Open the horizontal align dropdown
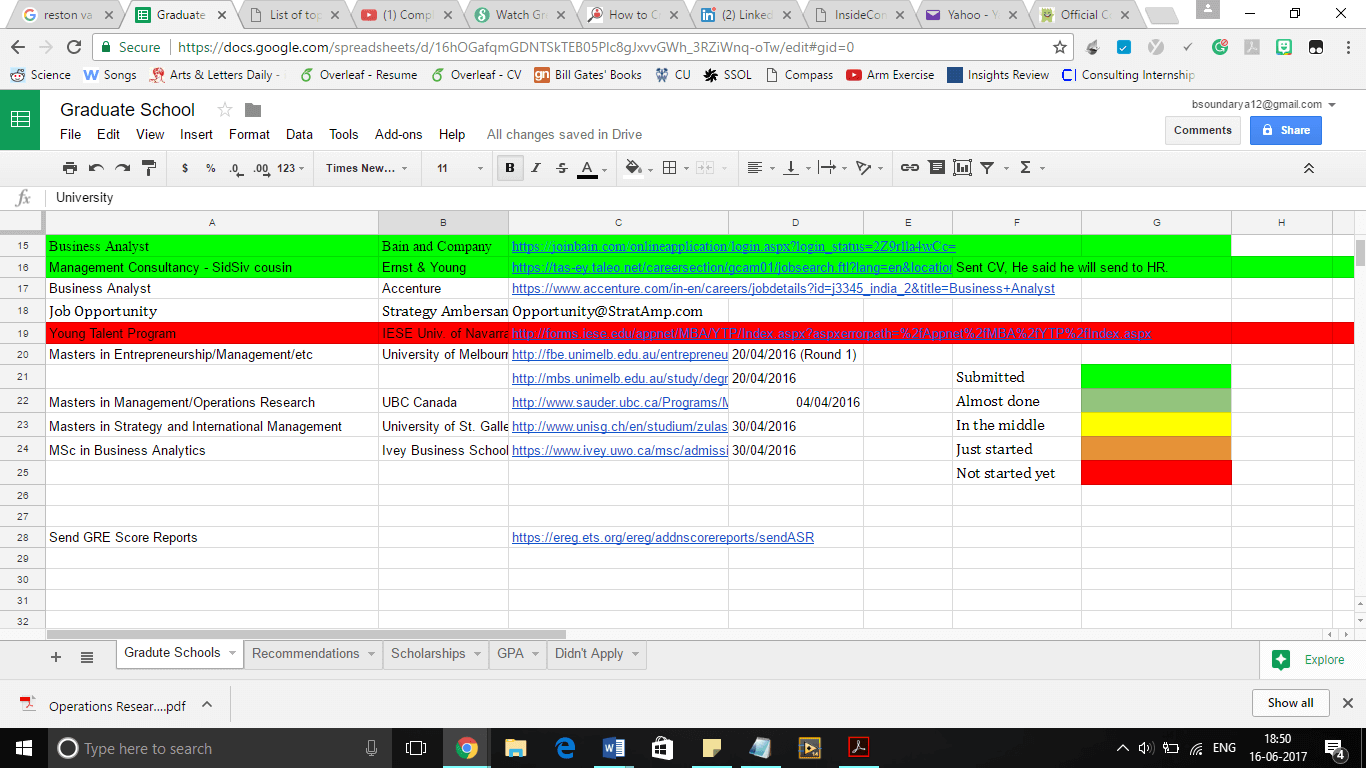This screenshot has width=1366, height=768. click(x=760, y=168)
